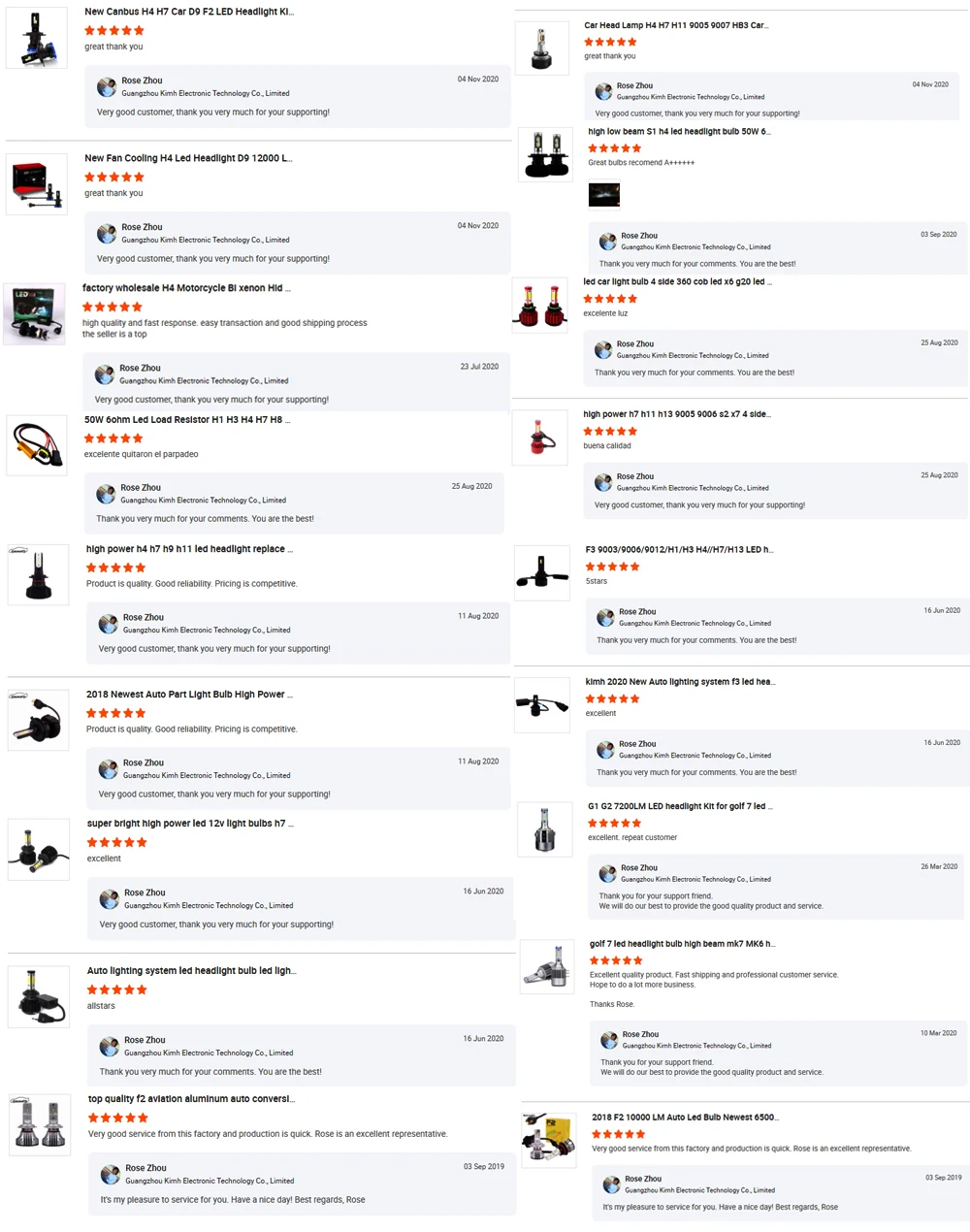Click the New Fan Cooling H4 product image

click(37, 184)
